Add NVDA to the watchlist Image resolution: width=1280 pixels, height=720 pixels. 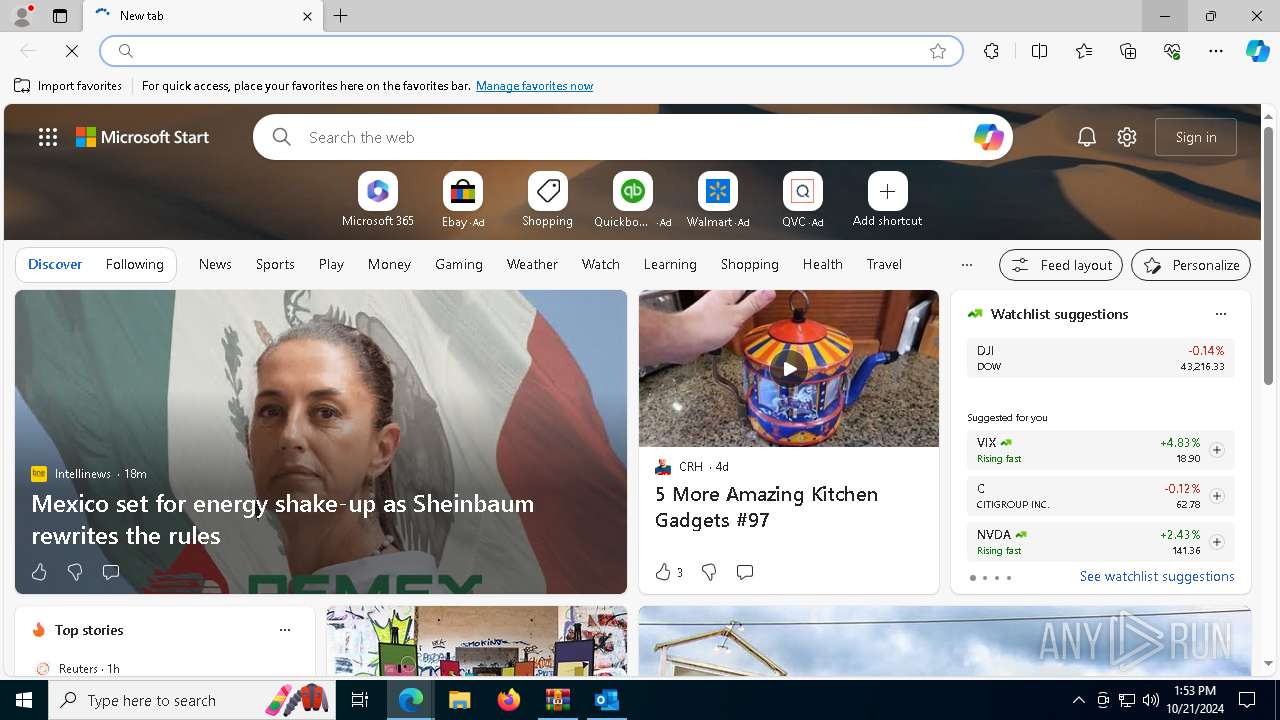pos(1216,542)
